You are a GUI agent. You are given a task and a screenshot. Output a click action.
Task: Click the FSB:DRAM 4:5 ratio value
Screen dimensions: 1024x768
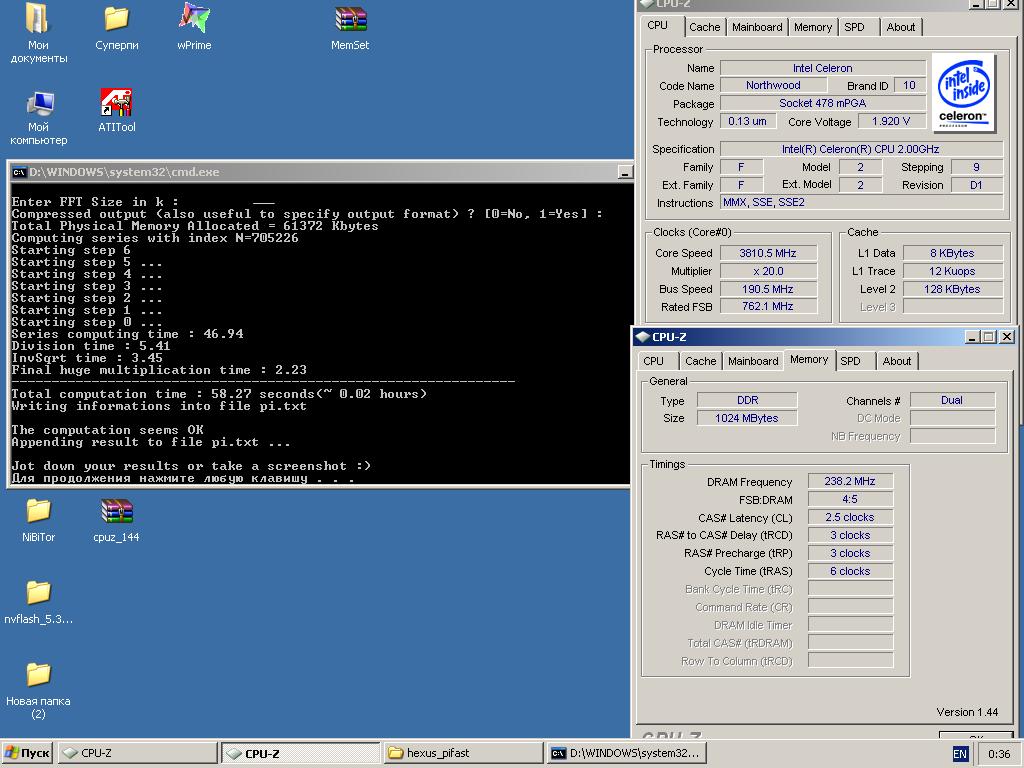[850, 499]
